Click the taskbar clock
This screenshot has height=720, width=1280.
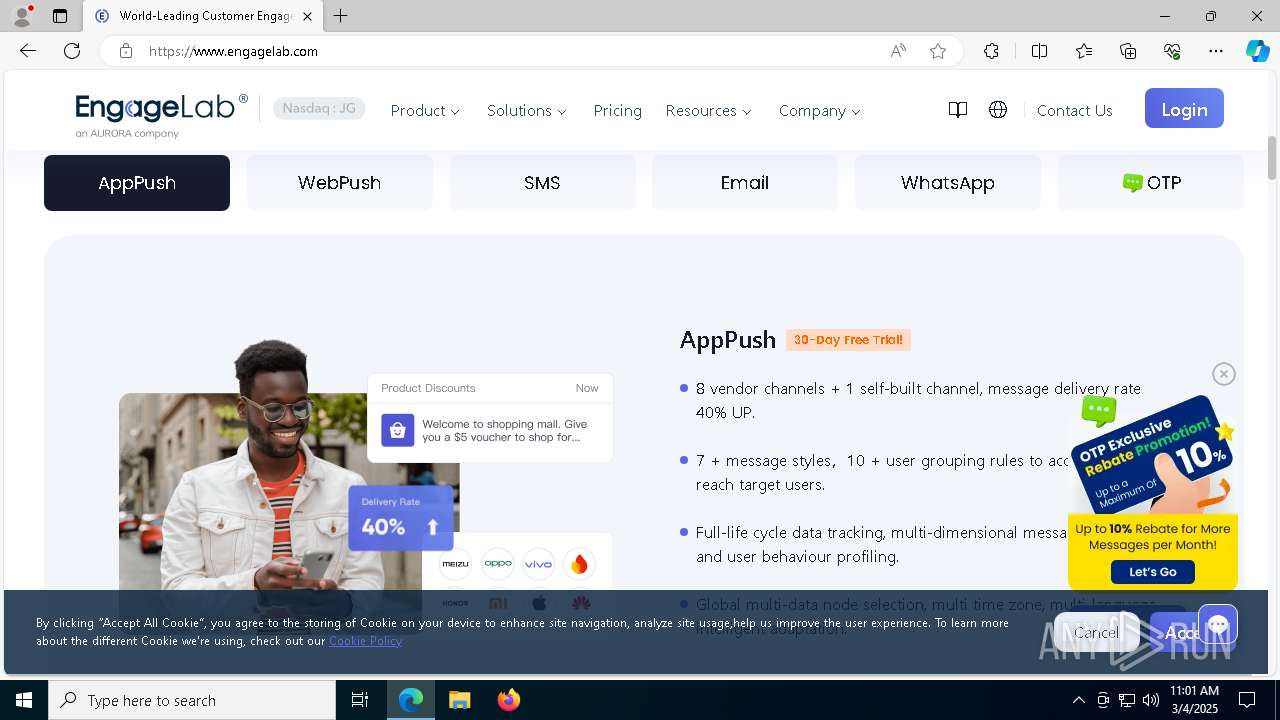(x=1193, y=700)
